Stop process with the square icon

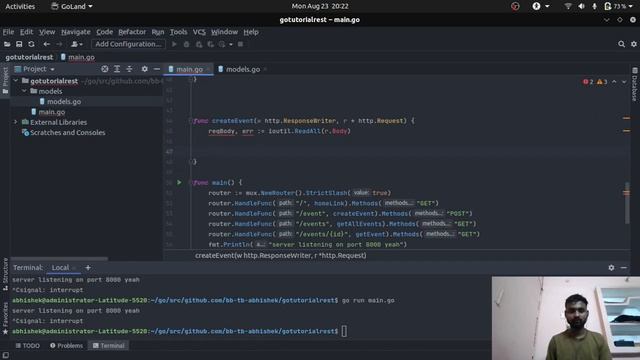240,44
